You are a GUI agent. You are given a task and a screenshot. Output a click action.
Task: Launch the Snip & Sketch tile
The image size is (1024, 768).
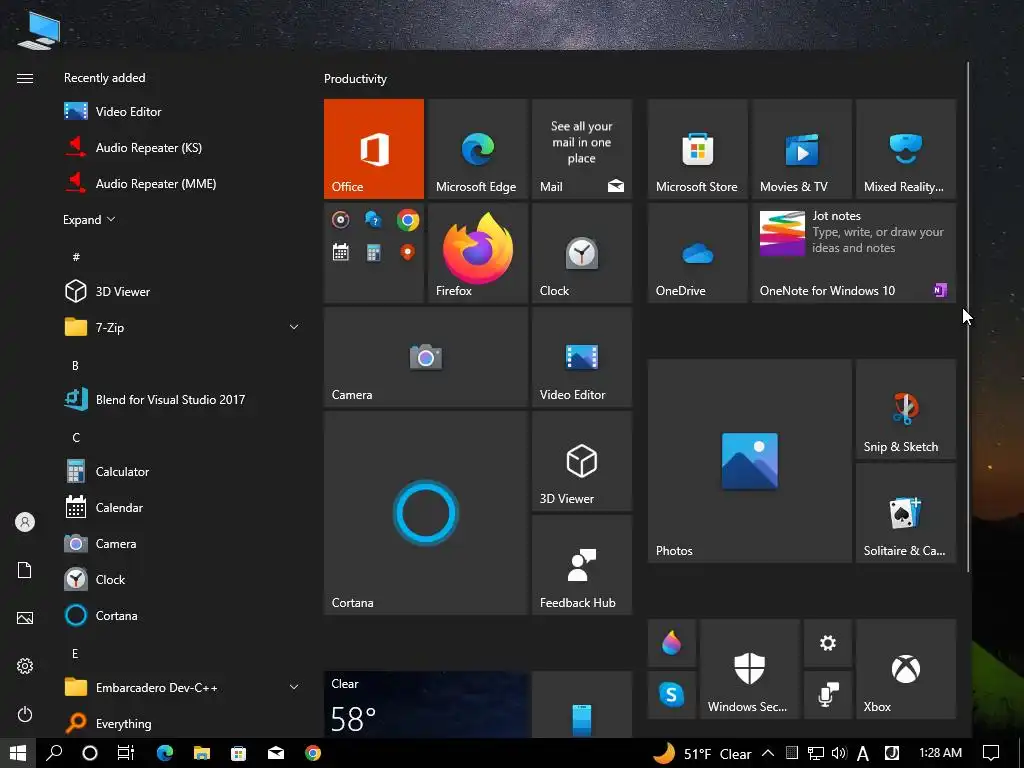906,409
